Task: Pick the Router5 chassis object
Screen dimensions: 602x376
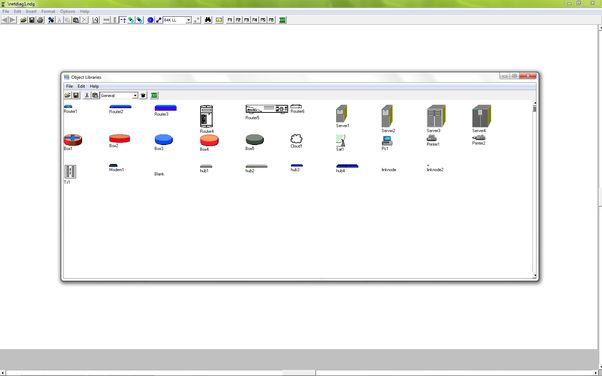Action: click(x=266, y=109)
